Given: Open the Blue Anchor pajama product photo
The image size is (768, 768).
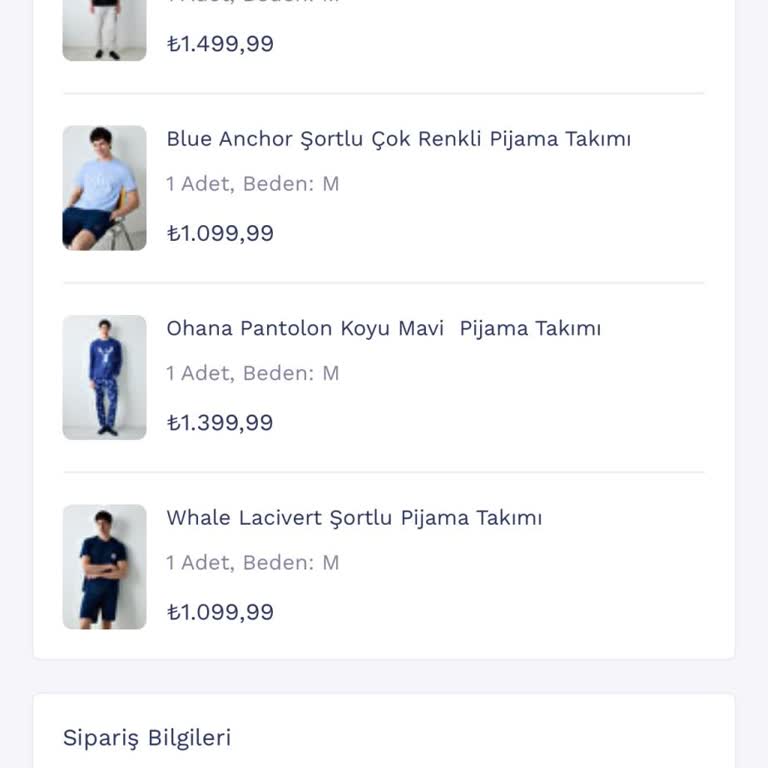Looking at the screenshot, I should point(104,188).
